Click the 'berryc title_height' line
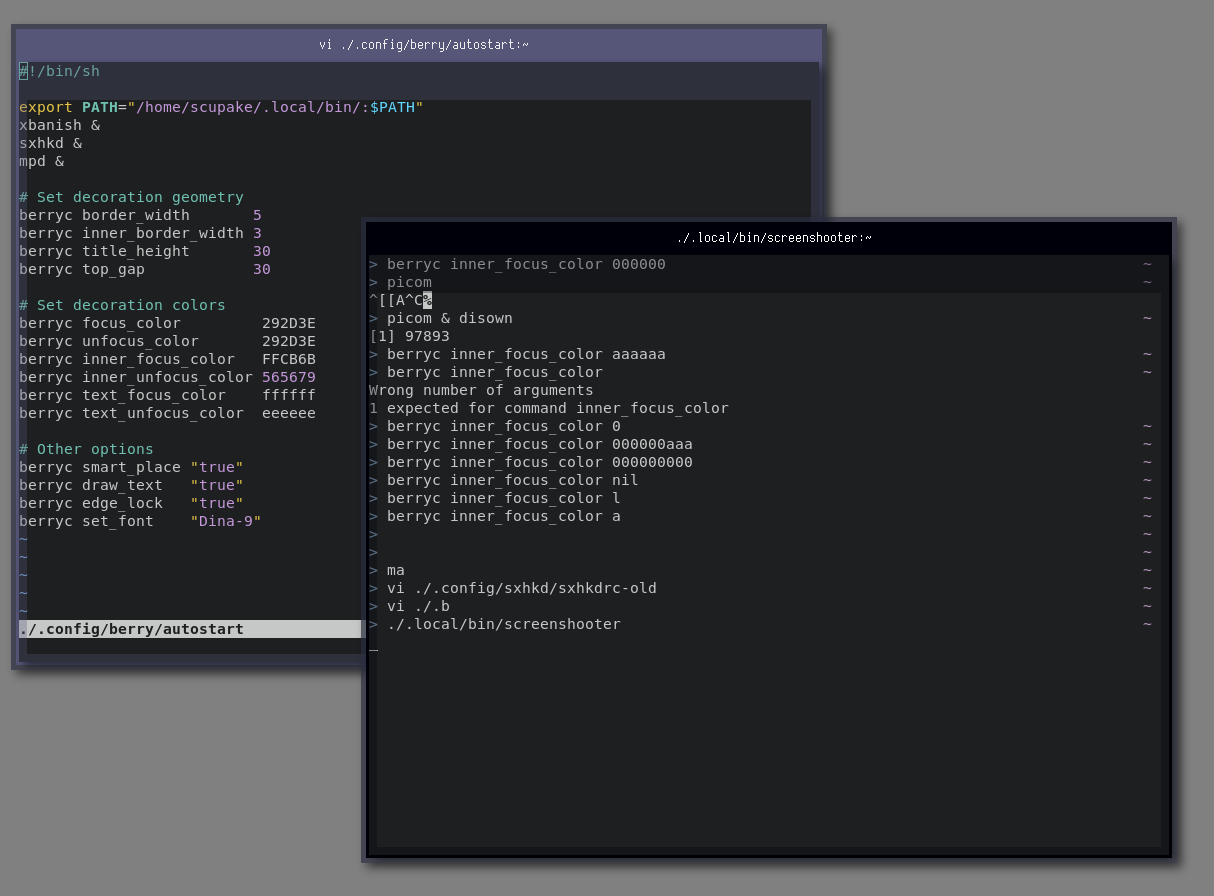The image size is (1214, 896). tap(145, 251)
